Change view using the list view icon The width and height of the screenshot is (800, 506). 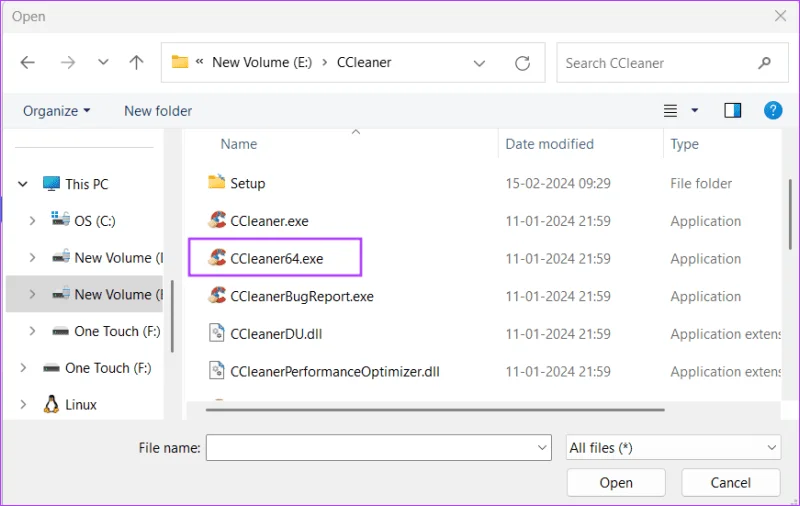coord(670,111)
